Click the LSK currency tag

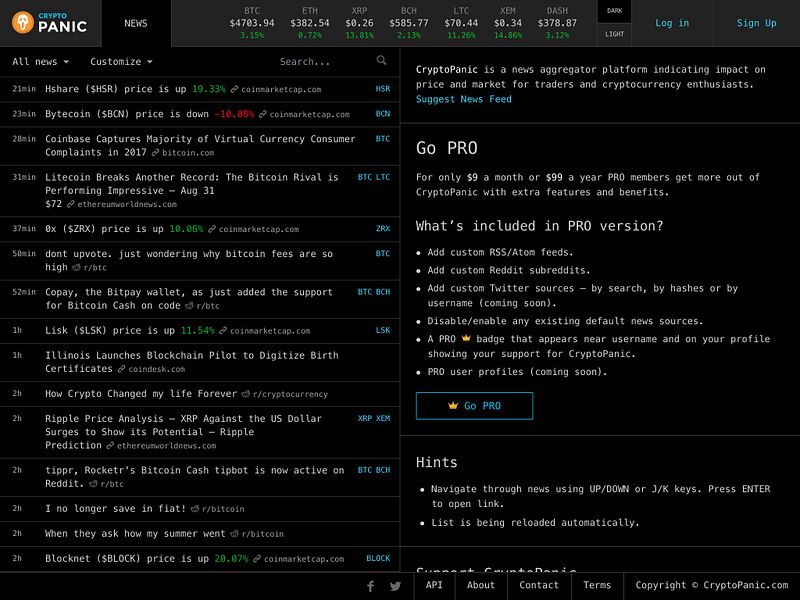point(383,330)
